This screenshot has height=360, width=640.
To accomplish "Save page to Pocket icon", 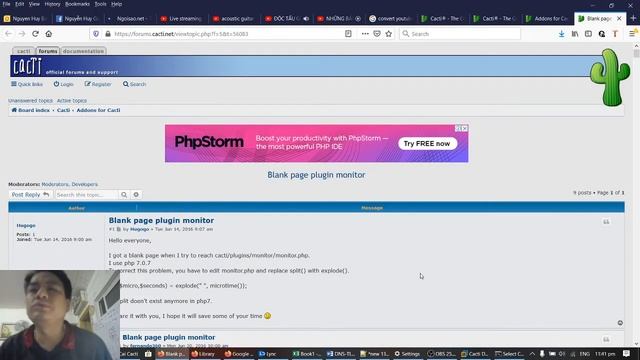I will tap(377, 34).
